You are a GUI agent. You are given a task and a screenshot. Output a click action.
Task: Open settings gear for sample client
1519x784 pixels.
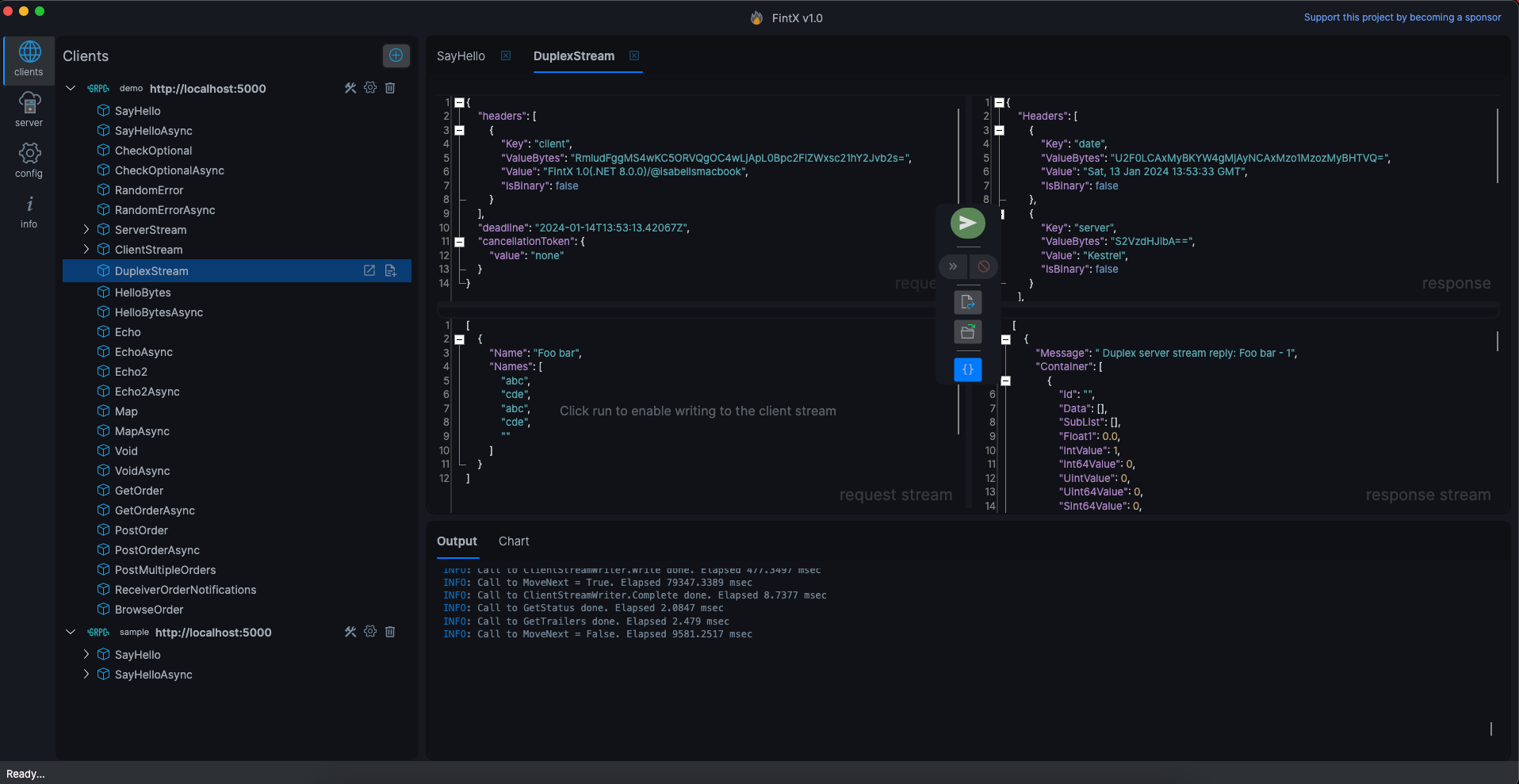pos(370,632)
